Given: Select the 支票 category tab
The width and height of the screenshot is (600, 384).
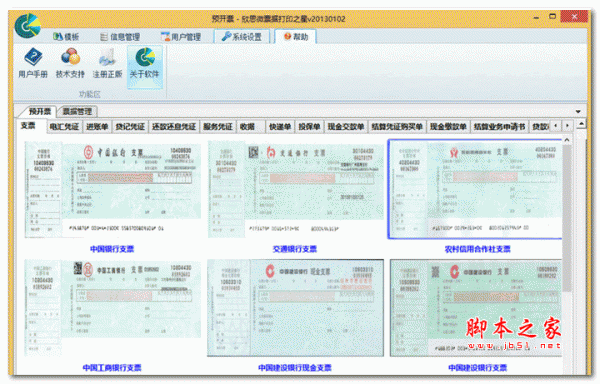Looking at the screenshot, I should click(28, 126).
